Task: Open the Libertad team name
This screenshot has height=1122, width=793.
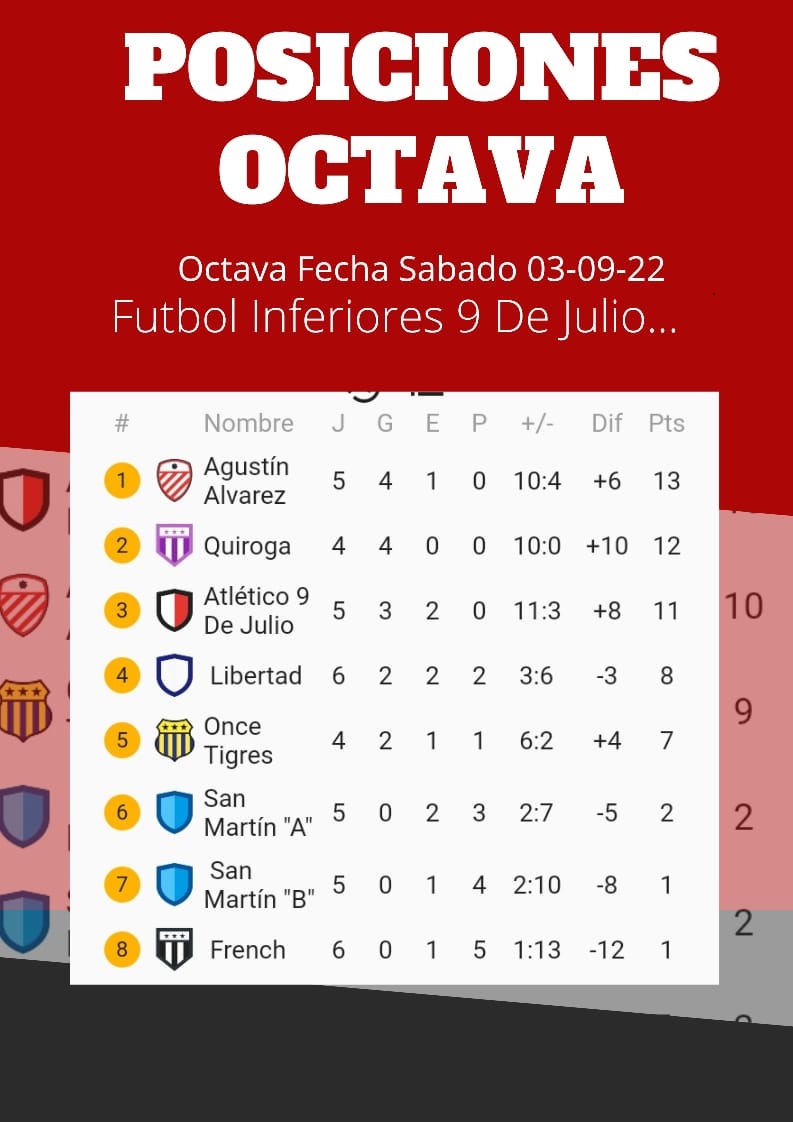Action: tap(256, 675)
